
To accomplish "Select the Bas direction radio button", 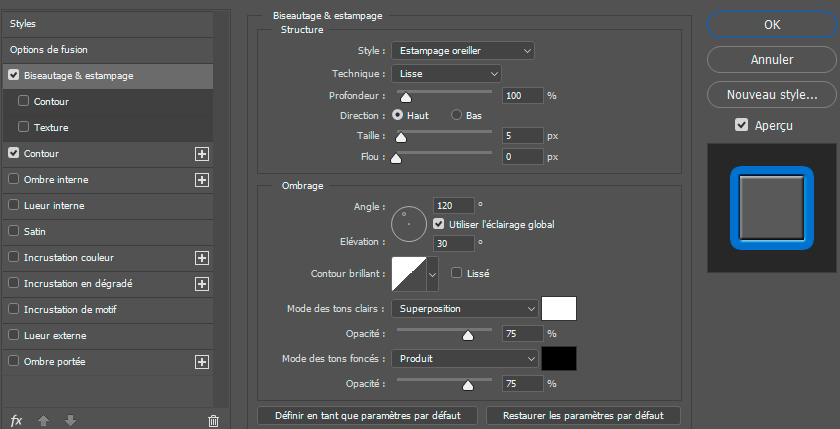I will click(457, 116).
